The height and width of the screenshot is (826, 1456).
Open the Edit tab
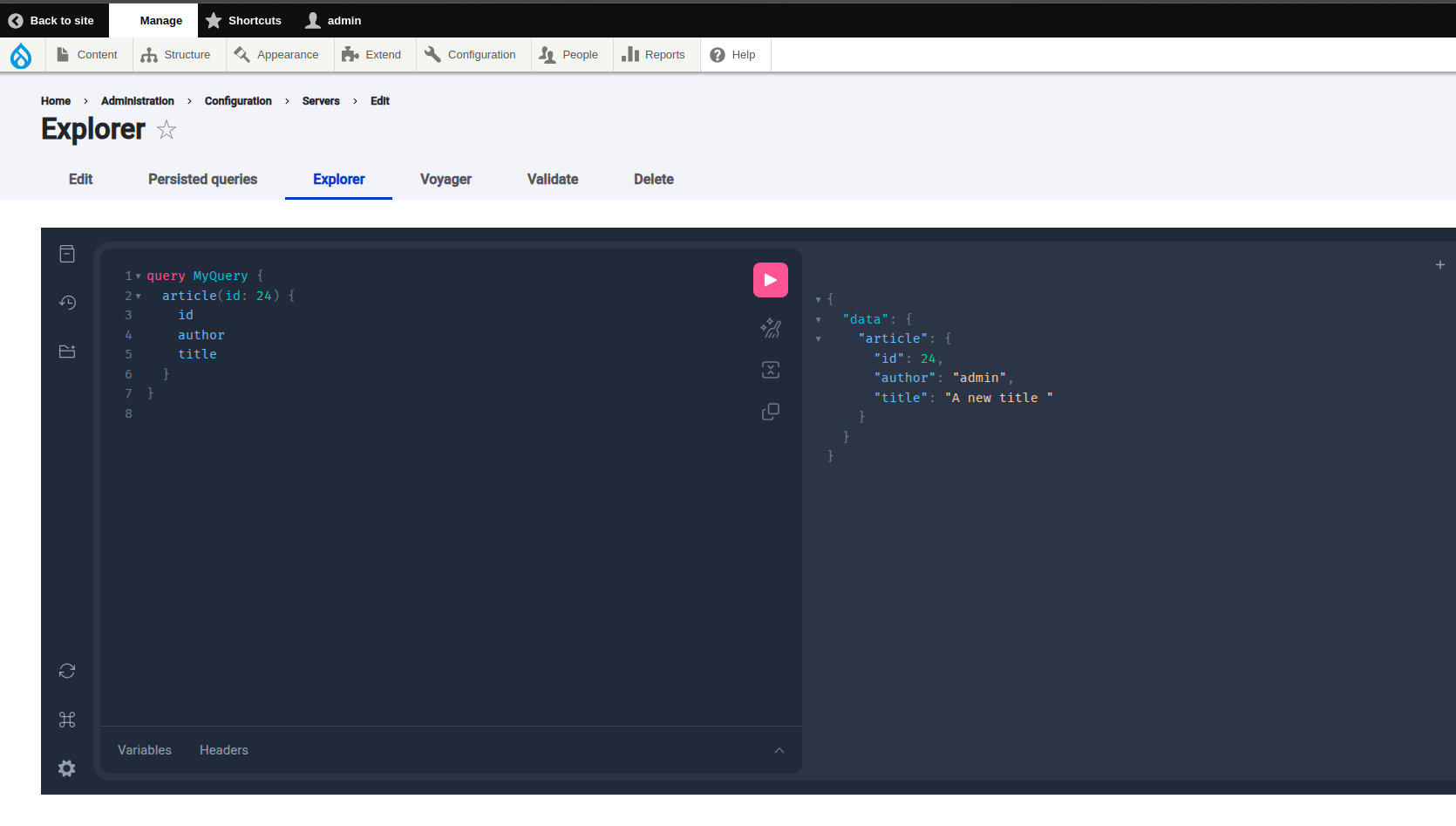(x=81, y=179)
